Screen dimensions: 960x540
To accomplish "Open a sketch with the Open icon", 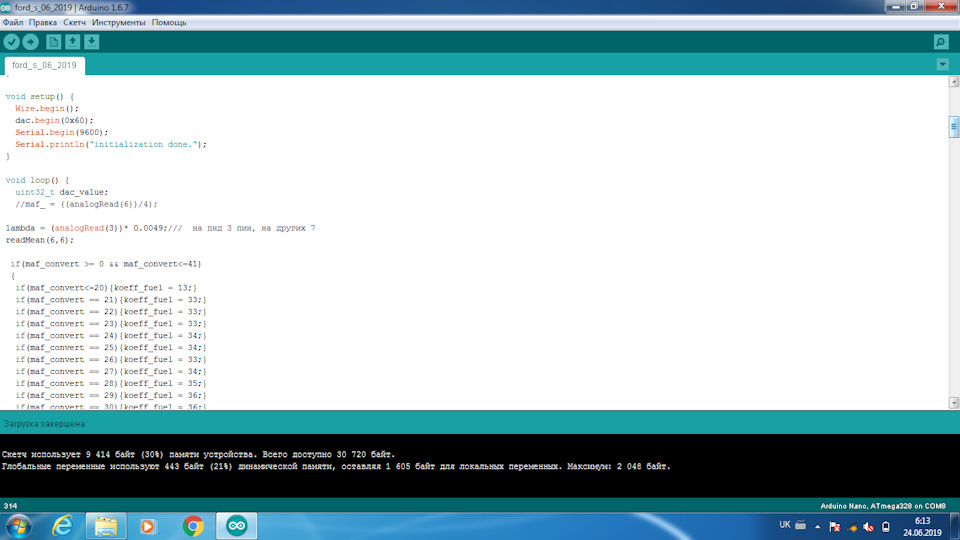I will 72,42.
